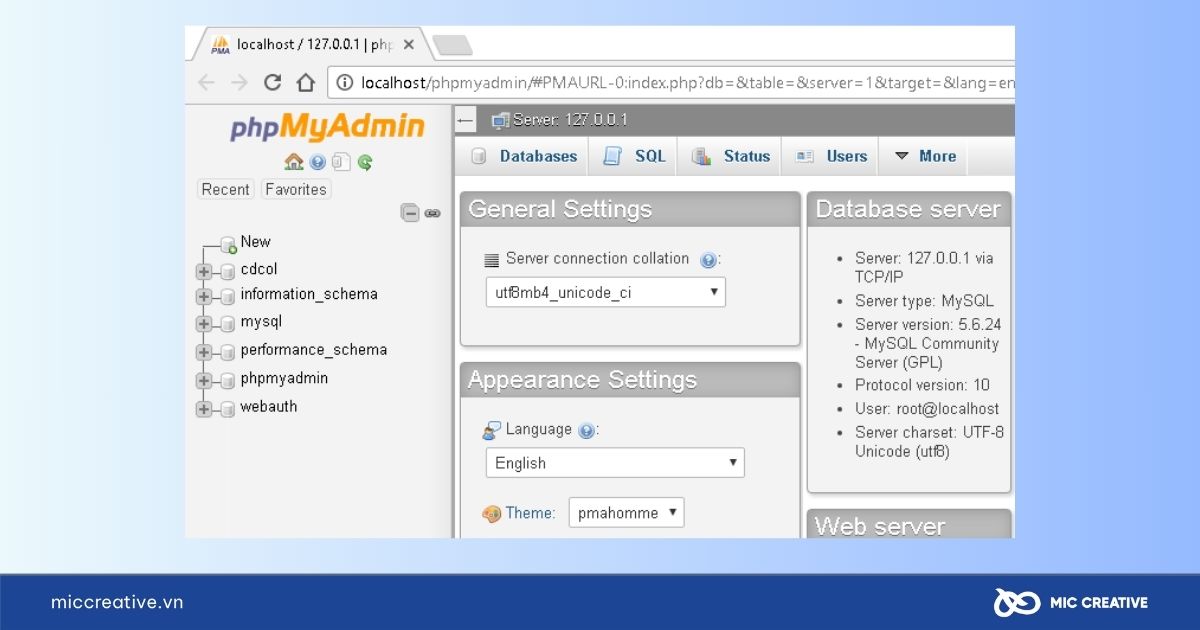The image size is (1200, 630).
Task: Open the documentation pages icon in sidebar
Action: pyautogui.click(x=341, y=162)
